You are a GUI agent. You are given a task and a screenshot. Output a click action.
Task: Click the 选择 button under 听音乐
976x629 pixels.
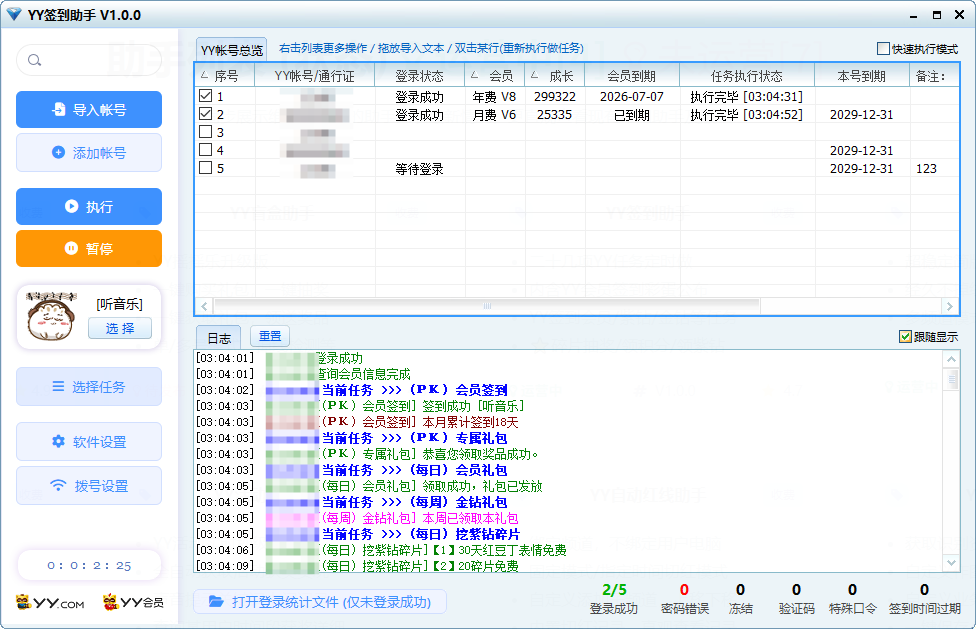point(120,329)
